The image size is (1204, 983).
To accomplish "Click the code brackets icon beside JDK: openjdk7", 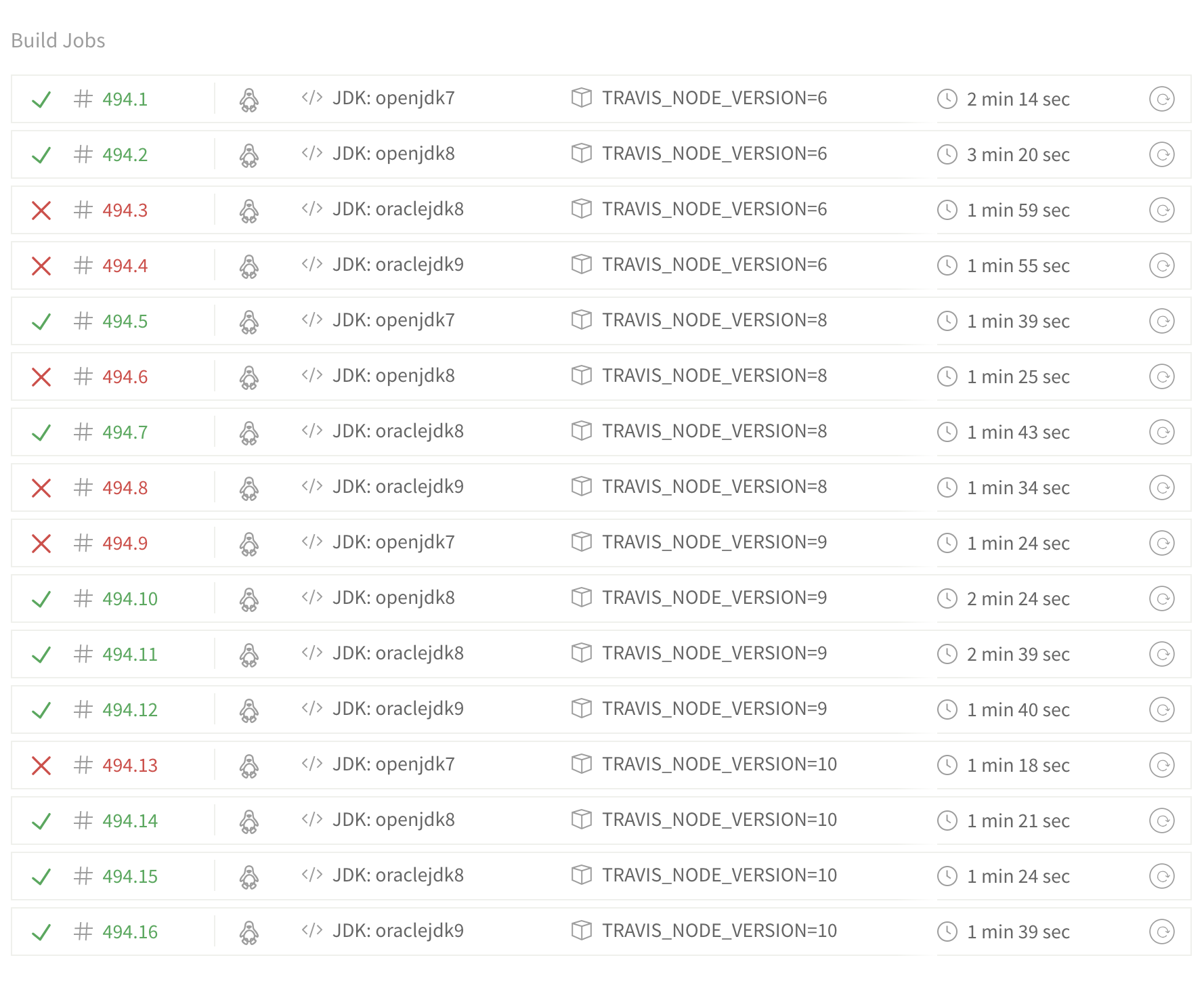I will (311, 99).
